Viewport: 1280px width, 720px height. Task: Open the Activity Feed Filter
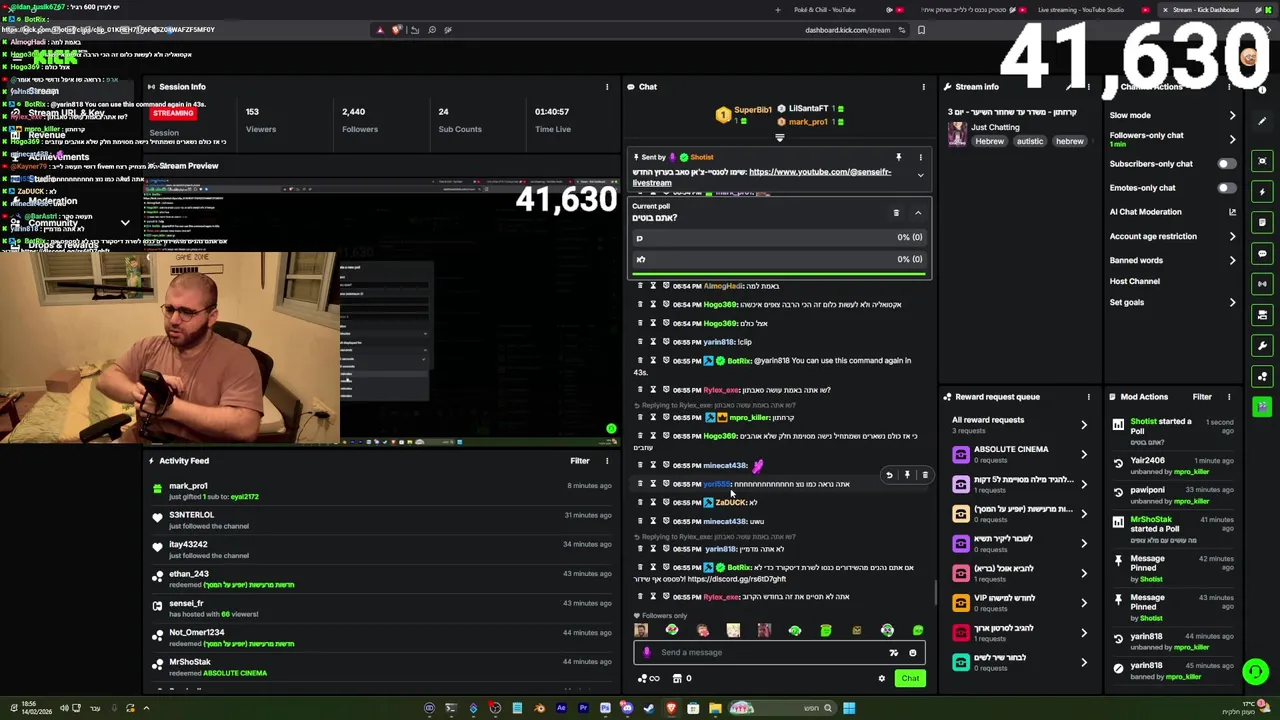coord(580,461)
